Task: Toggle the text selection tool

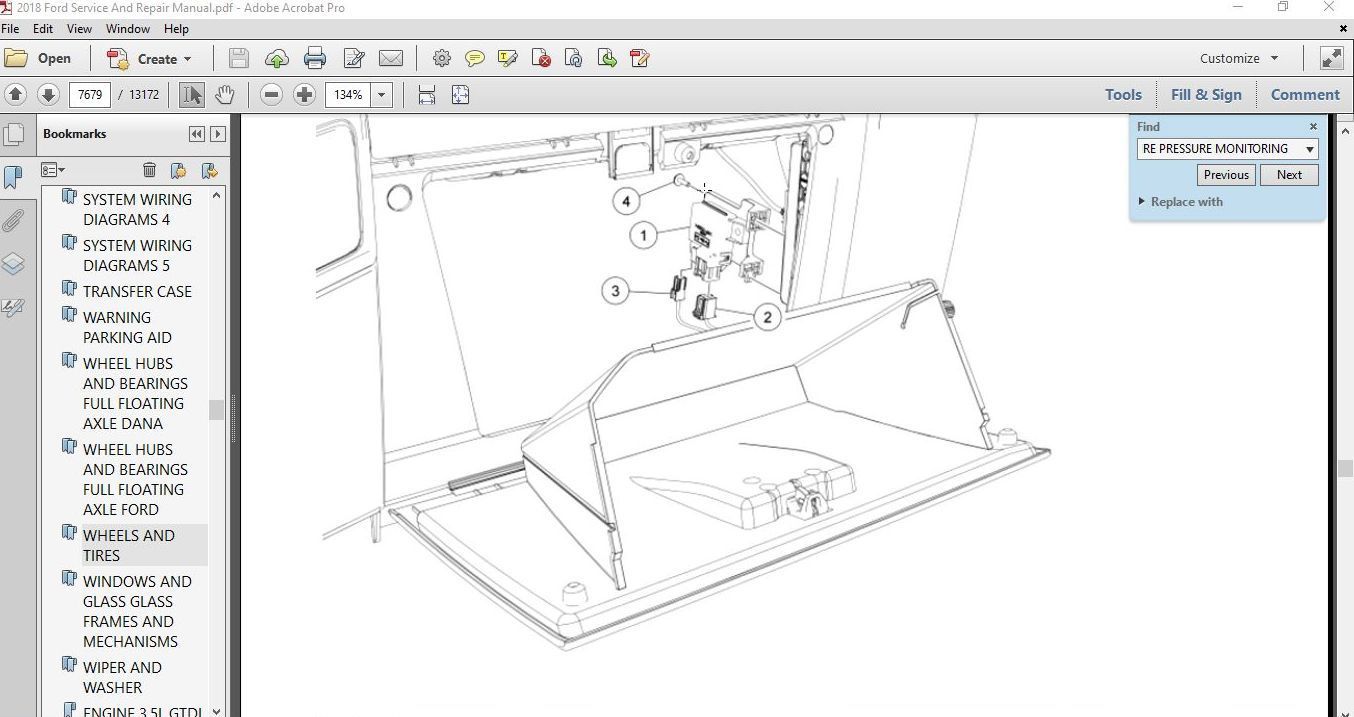Action: coord(191,95)
